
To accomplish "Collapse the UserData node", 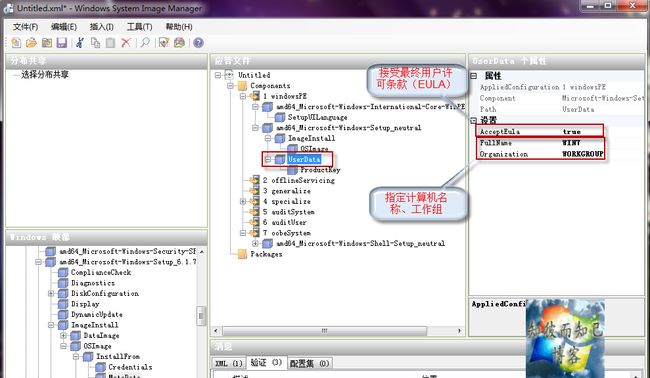I will tap(268, 159).
